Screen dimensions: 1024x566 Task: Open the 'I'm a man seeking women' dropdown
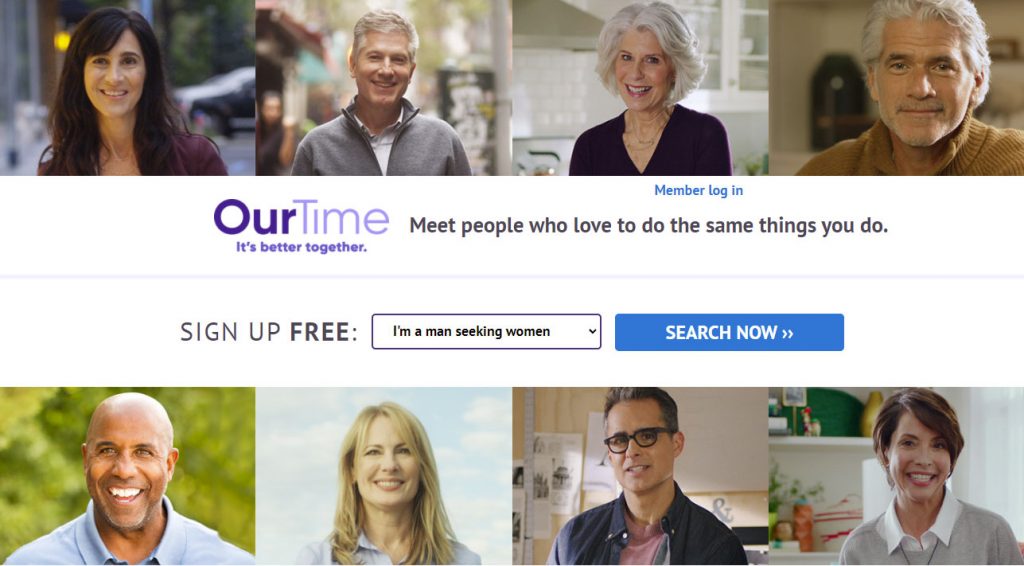[x=486, y=332]
